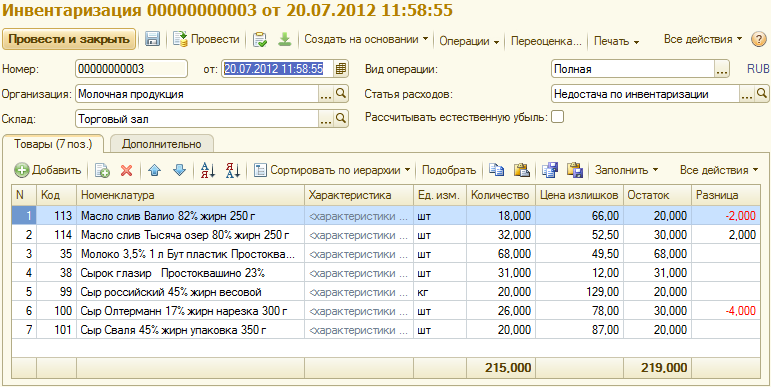Click the Количество column header
This screenshot has height=387, width=771.
pyautogui.click(x=500, y=195)
